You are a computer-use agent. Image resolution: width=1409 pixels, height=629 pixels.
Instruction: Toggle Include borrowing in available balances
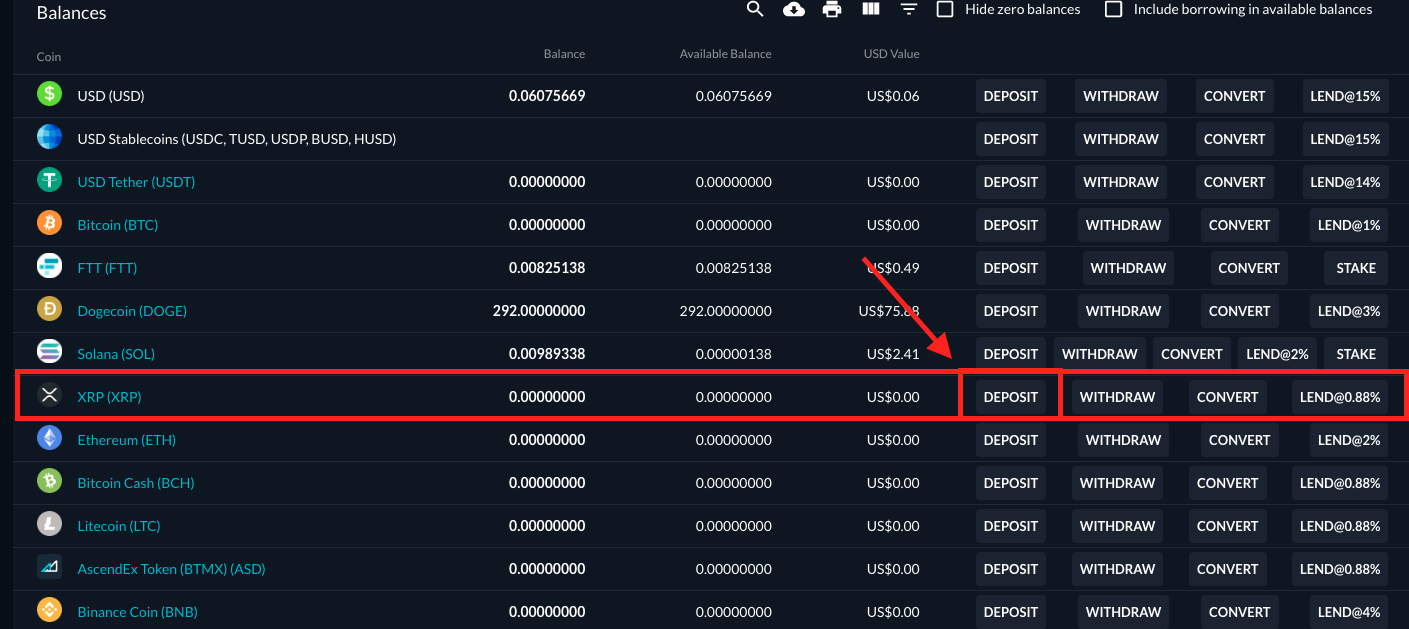[x=1113, y=9]
